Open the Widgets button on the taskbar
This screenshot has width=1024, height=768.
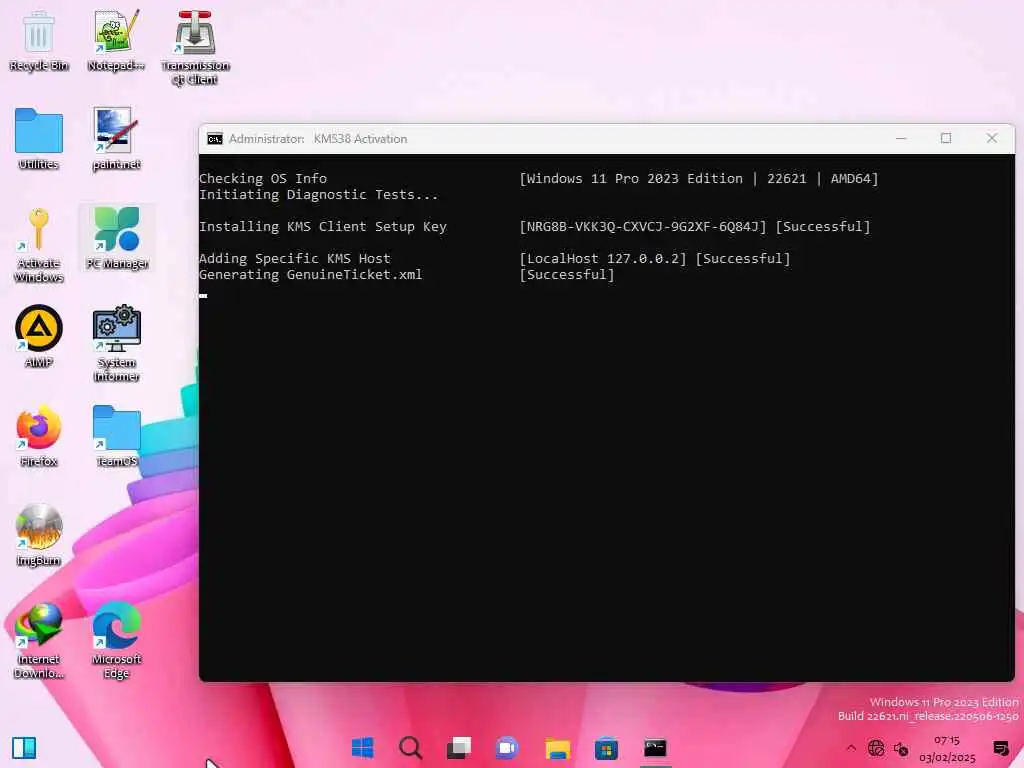click(x=24, y=748)
